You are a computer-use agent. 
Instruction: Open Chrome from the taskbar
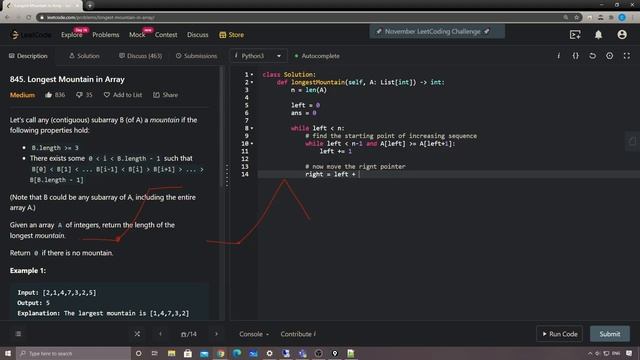click(220, 353)
